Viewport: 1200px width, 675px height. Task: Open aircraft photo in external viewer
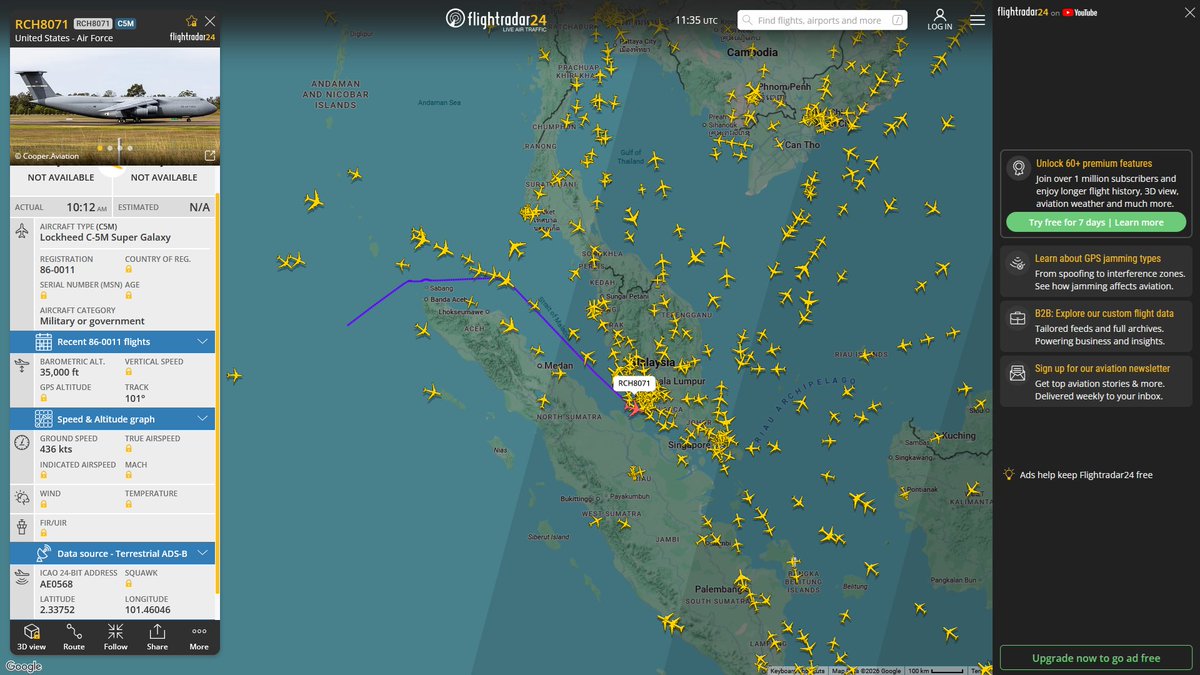pyautogui.click(x=209, y=156)
